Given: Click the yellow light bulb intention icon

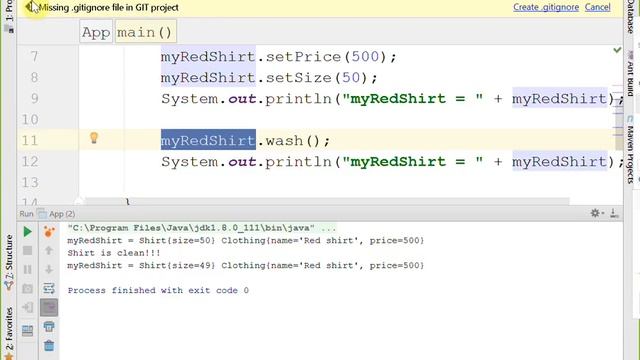Looking at the screenshot, I should pos(94,138).
